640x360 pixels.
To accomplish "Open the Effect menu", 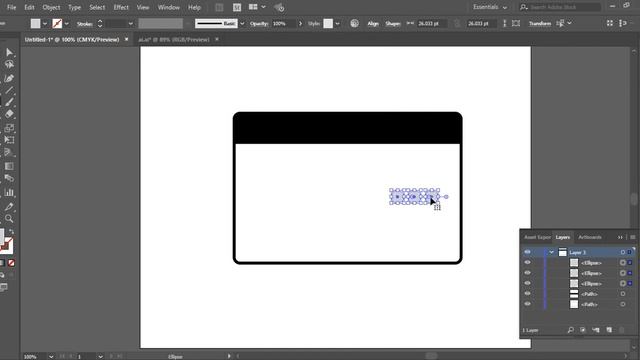I will click(x=121, y=7).
